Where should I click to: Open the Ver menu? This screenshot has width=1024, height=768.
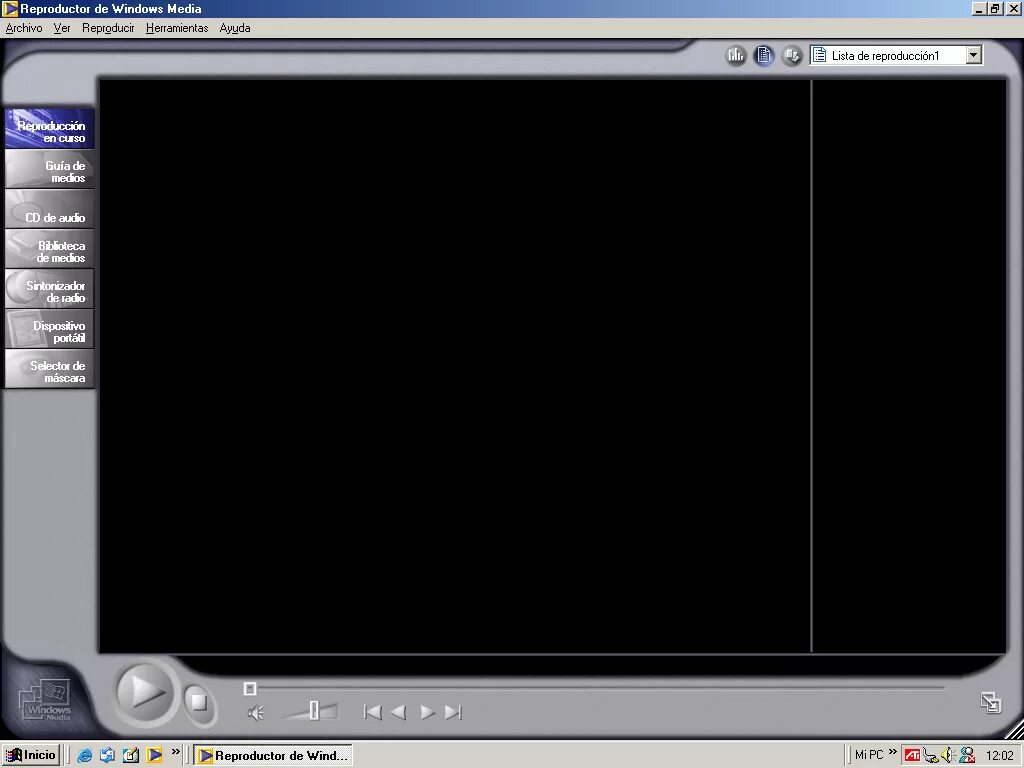tap(62, 28)
